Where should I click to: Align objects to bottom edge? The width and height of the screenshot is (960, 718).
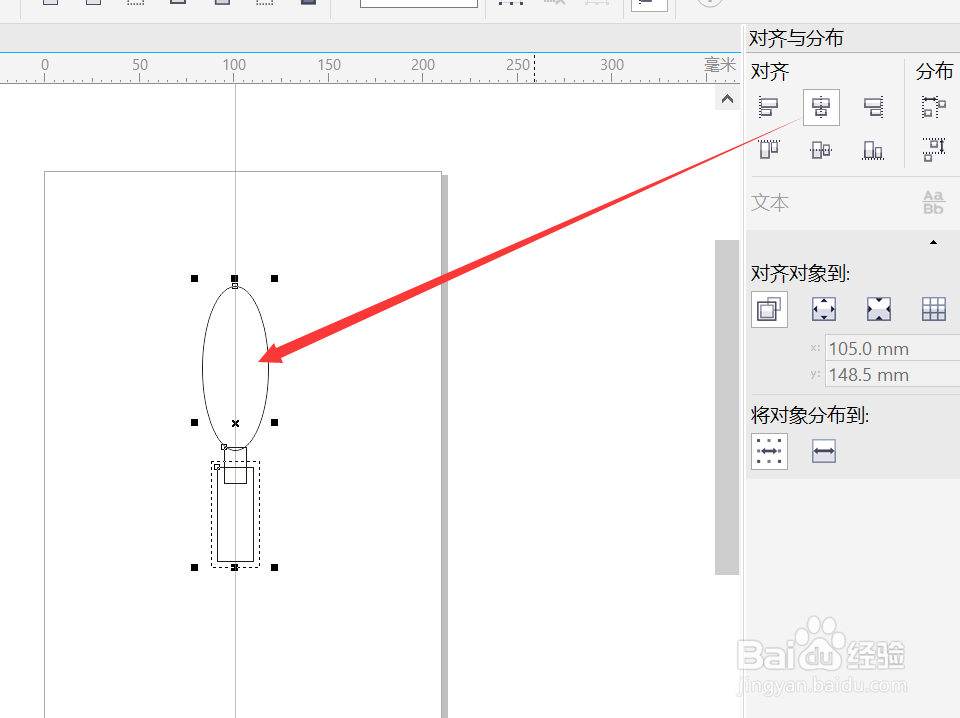(873, 150)
